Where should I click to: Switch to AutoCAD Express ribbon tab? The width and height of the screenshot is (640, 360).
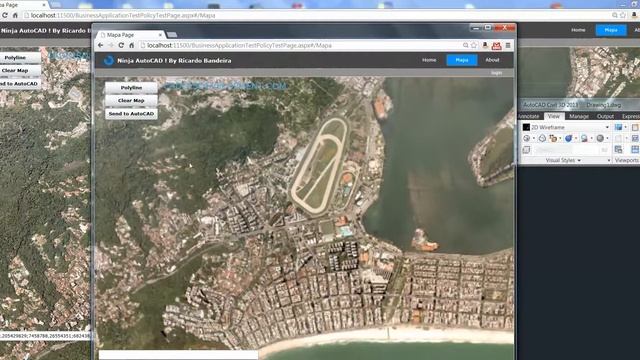click(631, 116)
